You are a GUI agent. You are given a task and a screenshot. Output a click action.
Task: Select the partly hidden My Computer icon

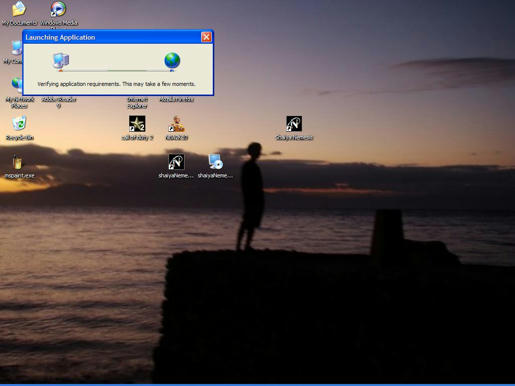tap(17, 48)
